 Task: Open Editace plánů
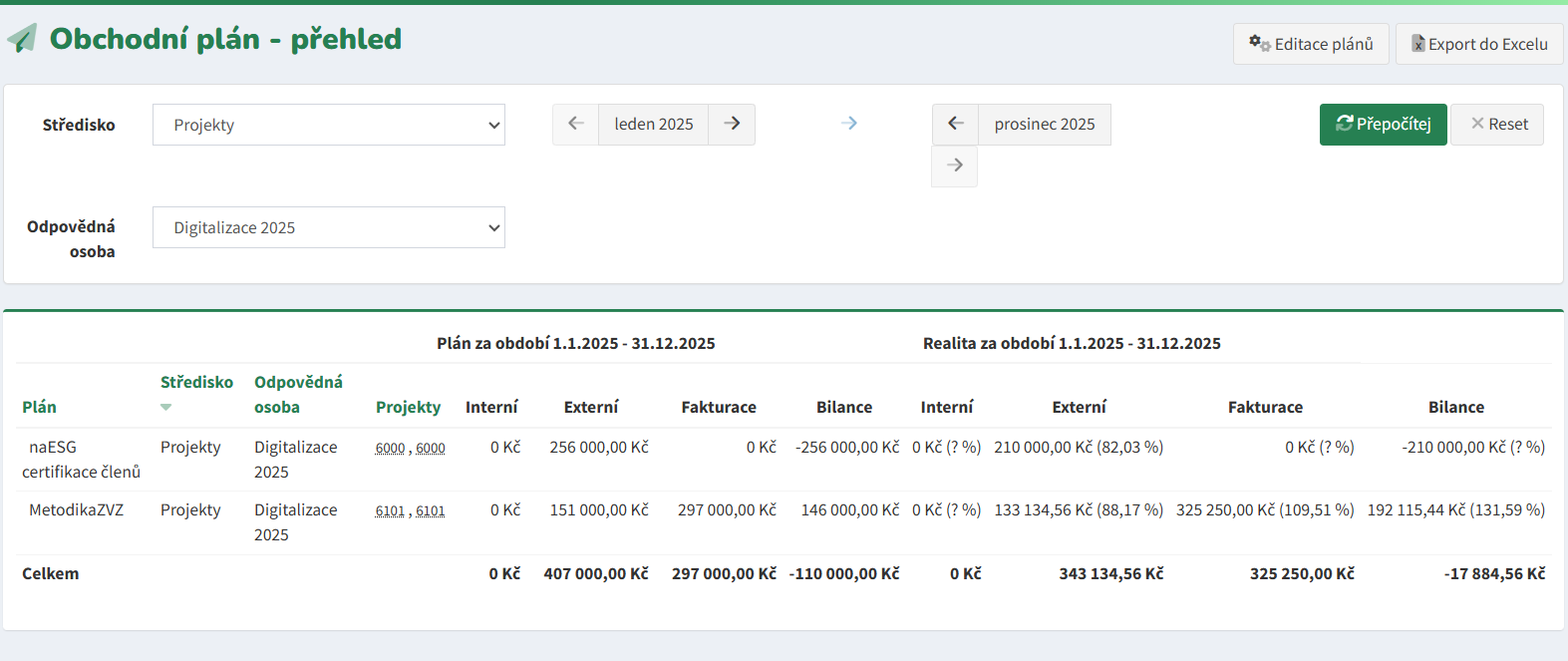(1311, 44)
